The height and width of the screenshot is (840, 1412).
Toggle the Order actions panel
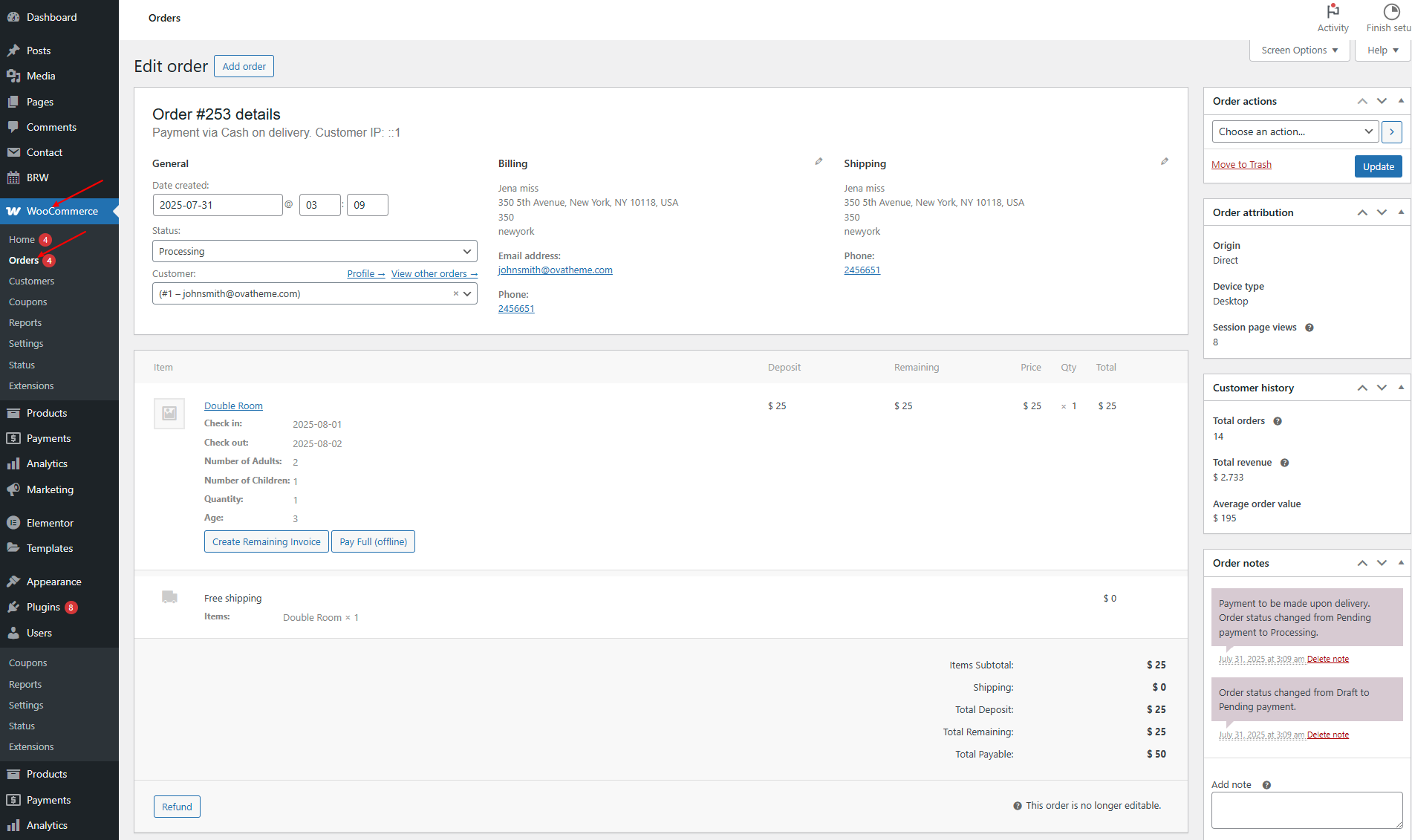tap(1401, 101)
